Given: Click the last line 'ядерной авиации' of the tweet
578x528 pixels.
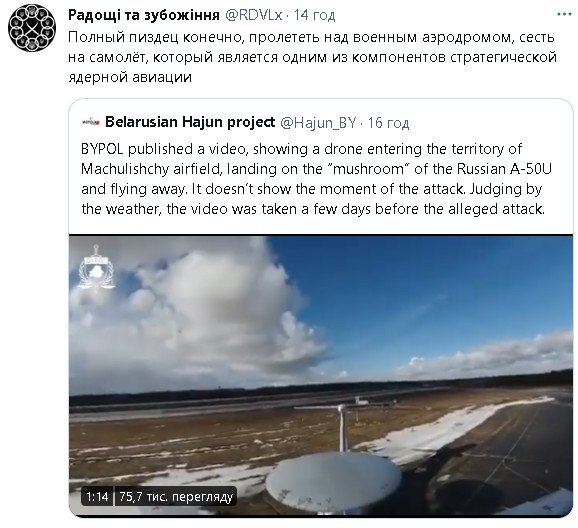Looking at the screenshot, I should click(130, 77).
